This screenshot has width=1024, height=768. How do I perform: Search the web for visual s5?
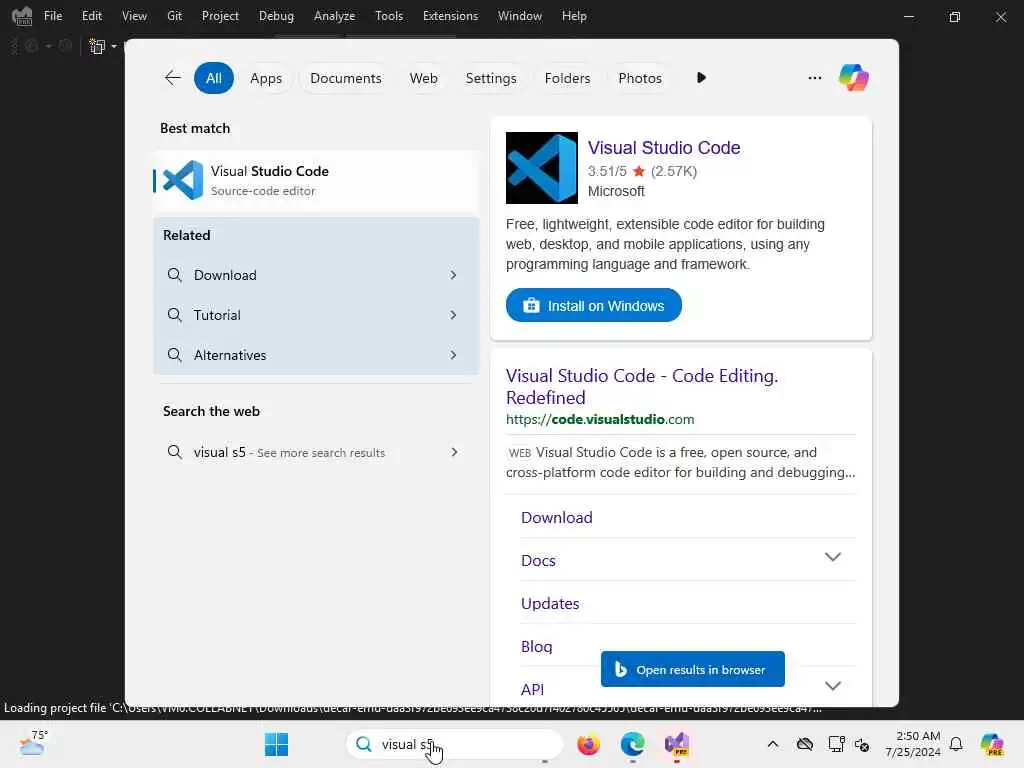point(316,452)
